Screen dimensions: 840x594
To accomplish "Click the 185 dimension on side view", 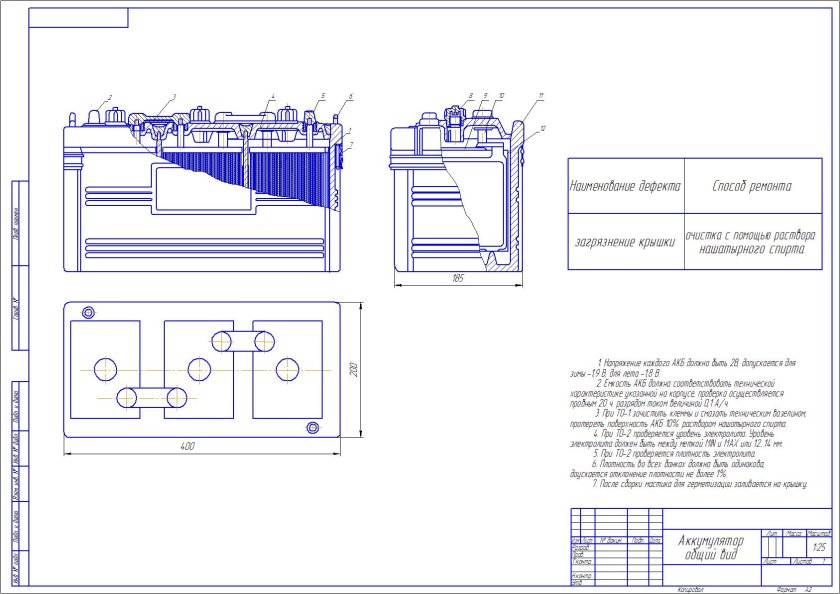I will click(x=459, y=277).
